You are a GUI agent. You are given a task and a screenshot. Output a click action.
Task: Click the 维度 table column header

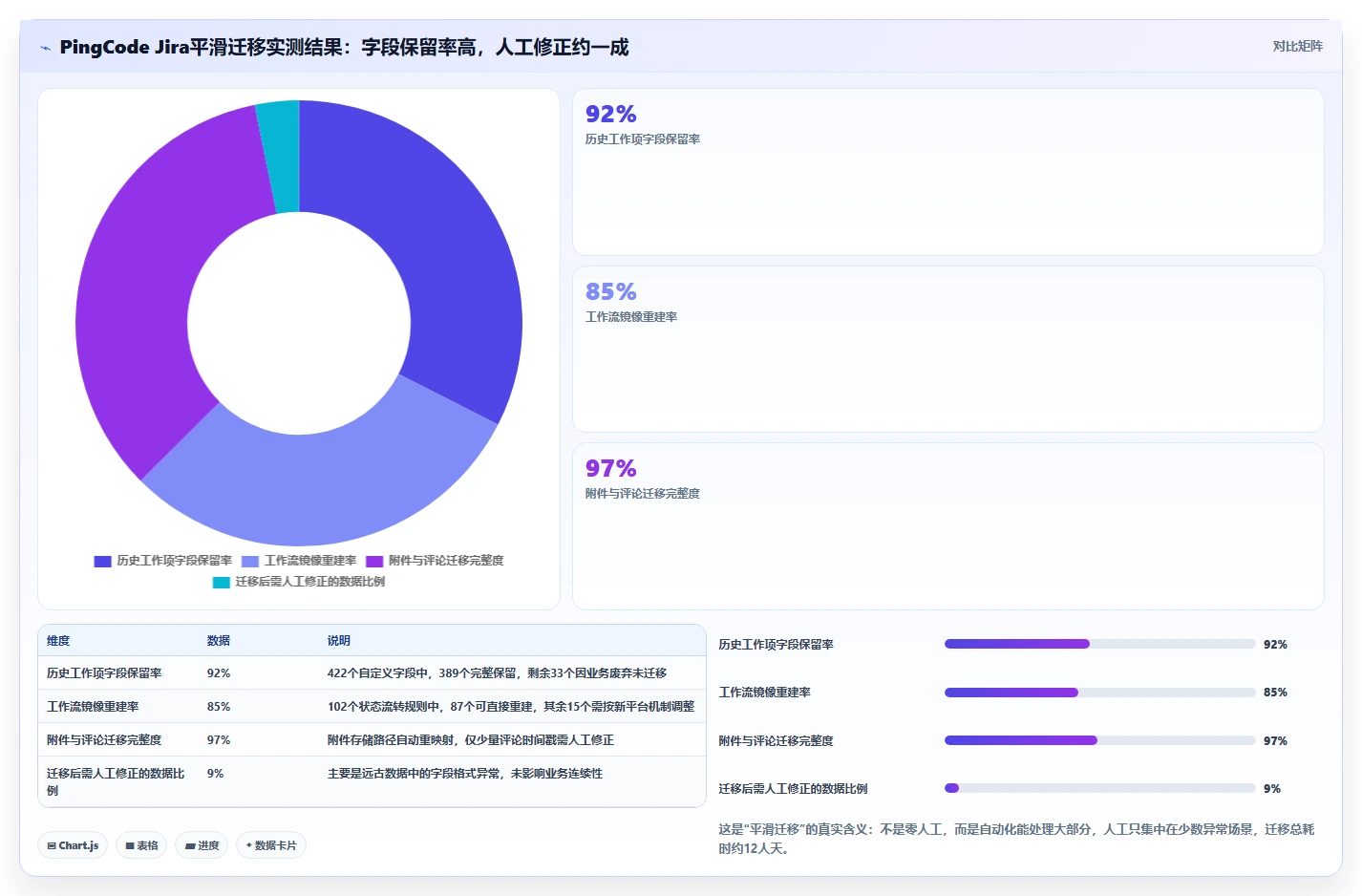click(58, 641)
